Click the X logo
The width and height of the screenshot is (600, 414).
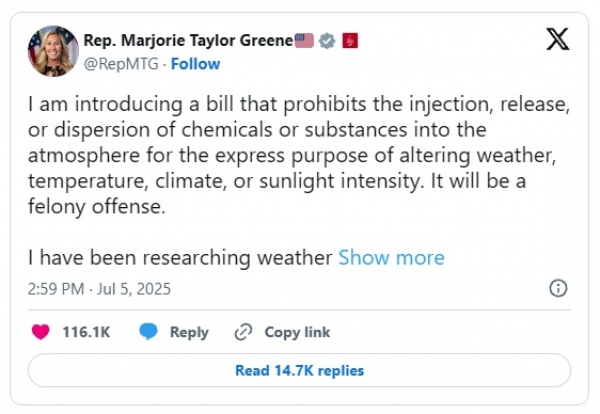click(558, 40)
